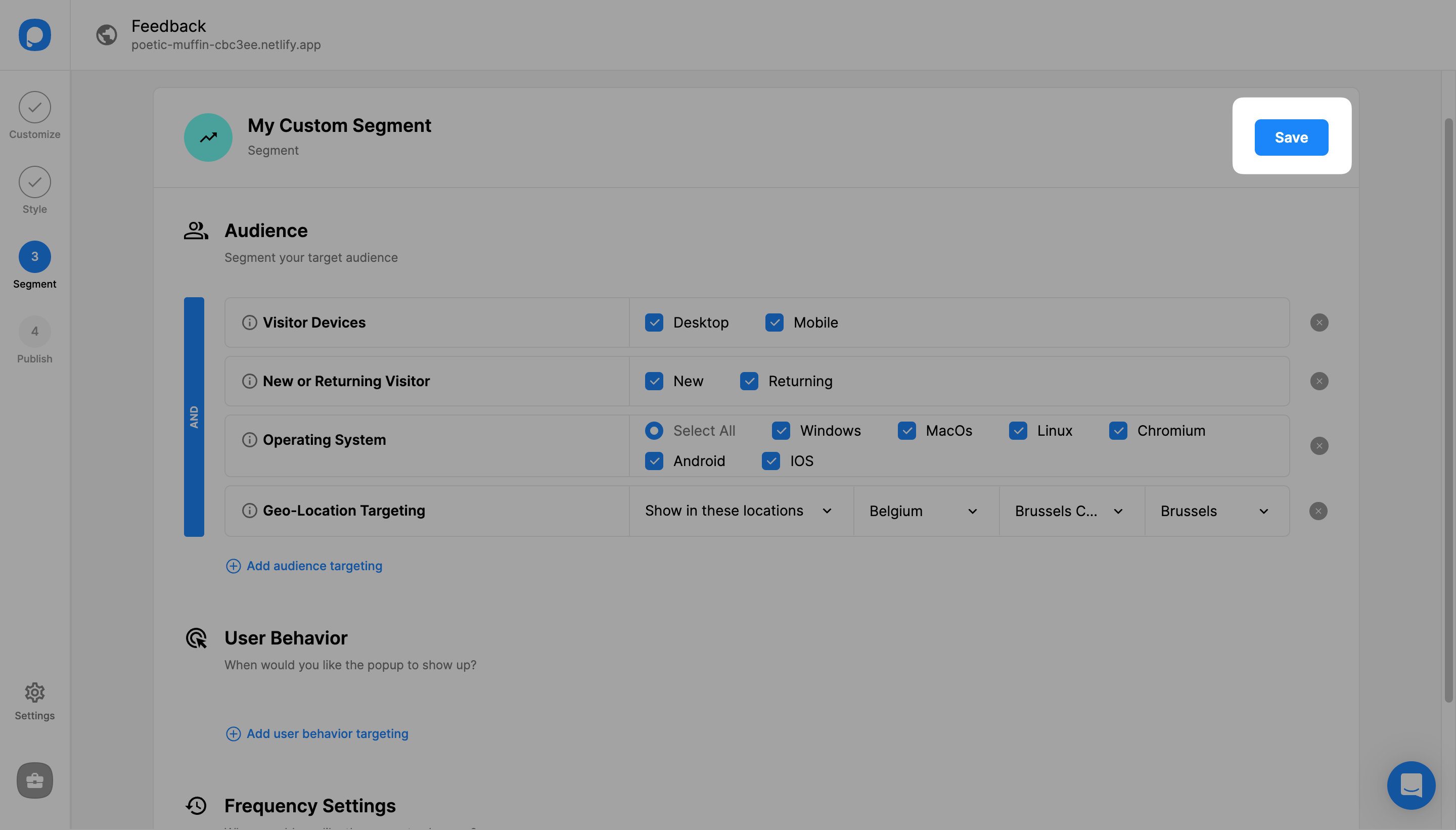The image size is (1456, 830).
Task: Uncheck the Mobile device checkbox
Action: coord(773,322)
